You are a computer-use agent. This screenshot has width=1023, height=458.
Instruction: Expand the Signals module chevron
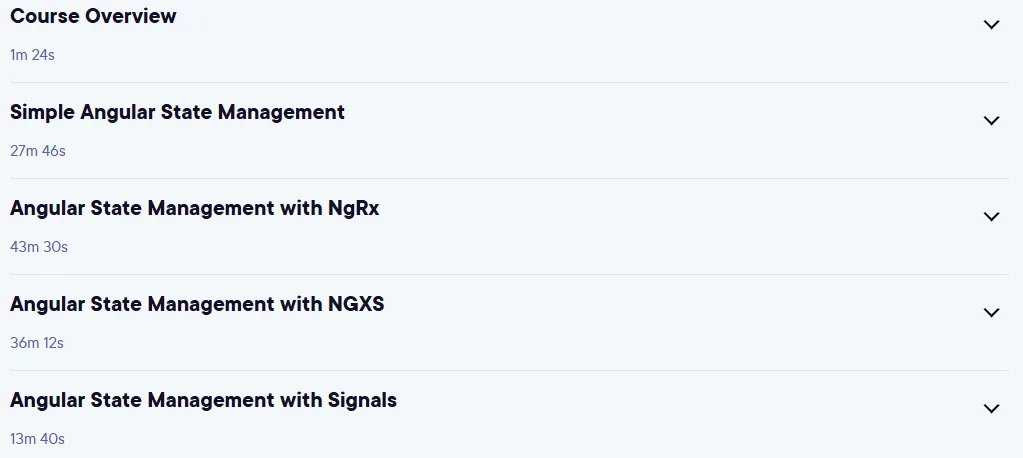[x=991, y=408]
